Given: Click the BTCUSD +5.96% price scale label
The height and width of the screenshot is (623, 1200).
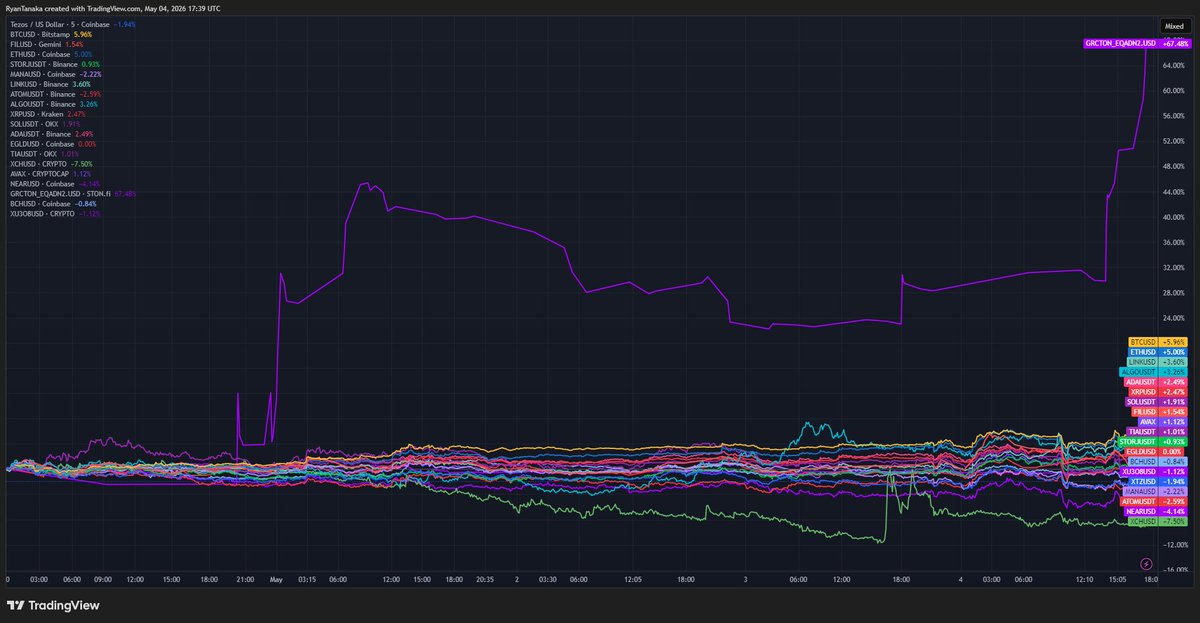Looking at the screenshot, I should coord(1159,342).
